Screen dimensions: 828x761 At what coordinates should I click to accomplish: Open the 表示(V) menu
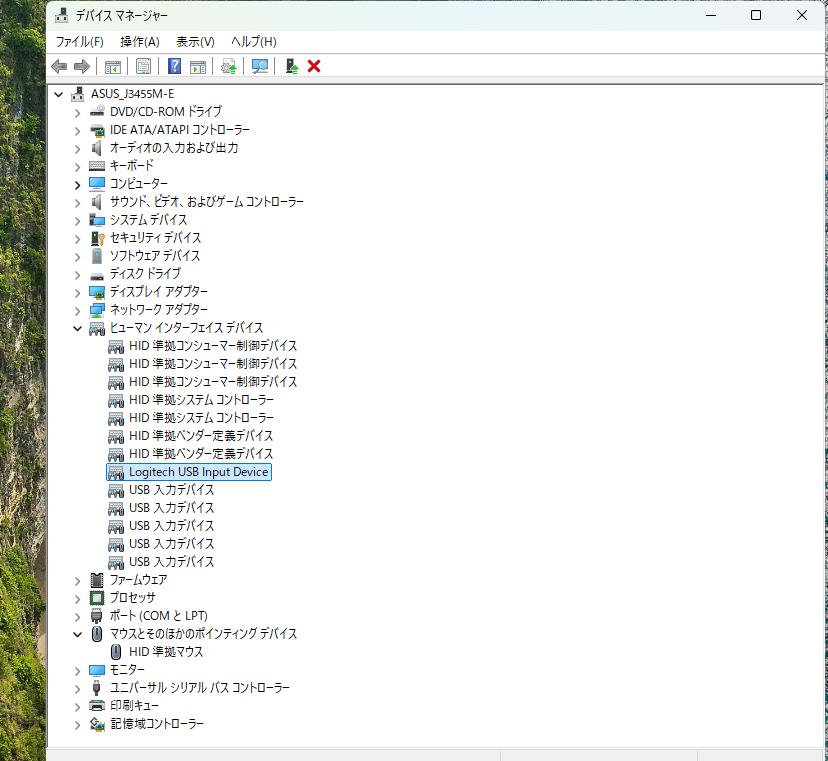195,41
